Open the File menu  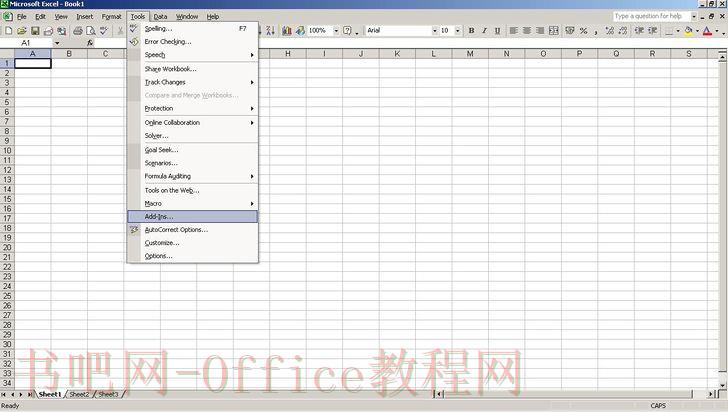(x=21, y=17)
